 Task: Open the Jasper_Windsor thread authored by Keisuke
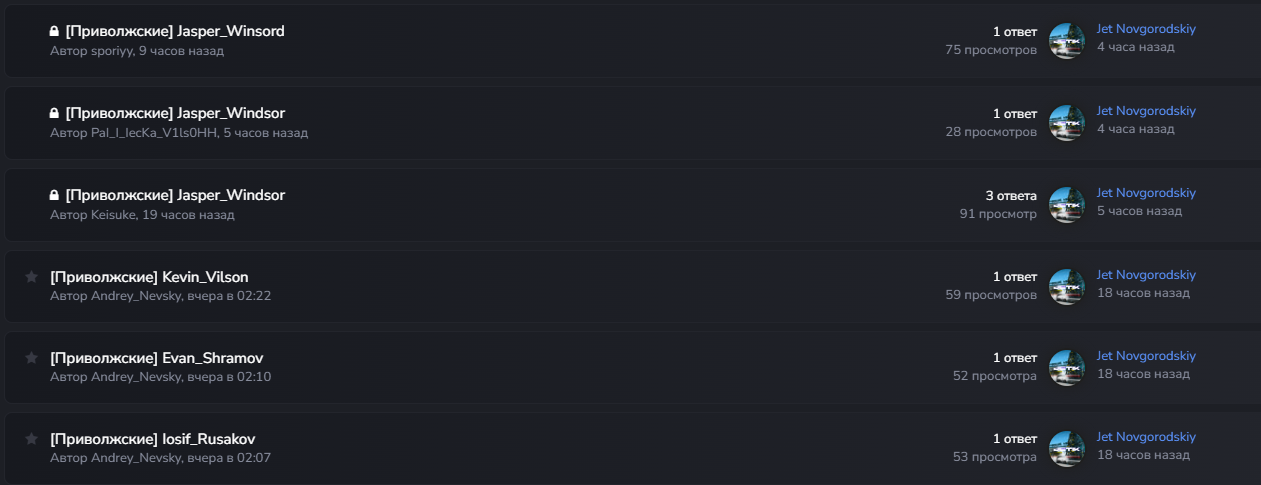click(175, 196)
